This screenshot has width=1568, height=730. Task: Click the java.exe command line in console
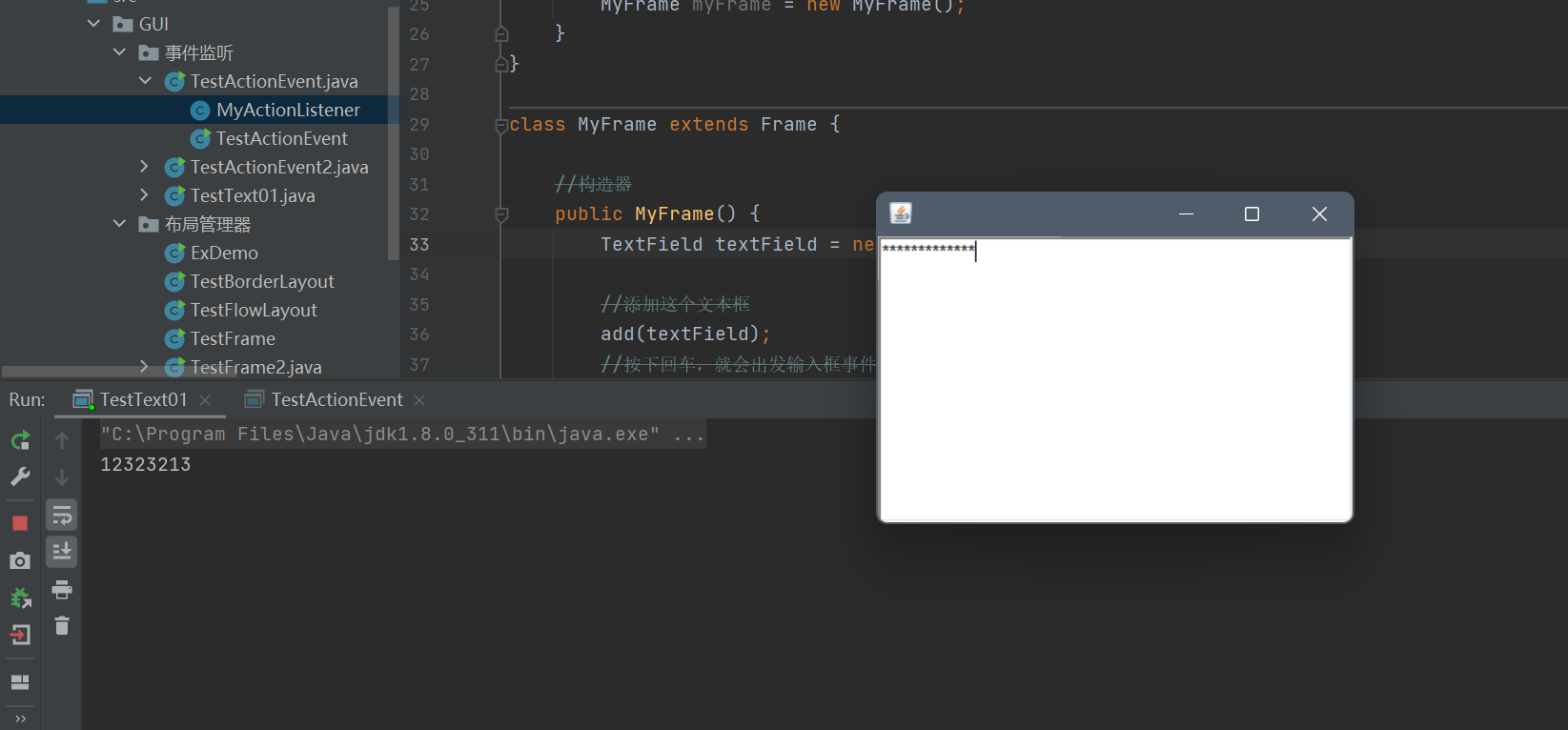pyautogui.click(x=403, y=435)
